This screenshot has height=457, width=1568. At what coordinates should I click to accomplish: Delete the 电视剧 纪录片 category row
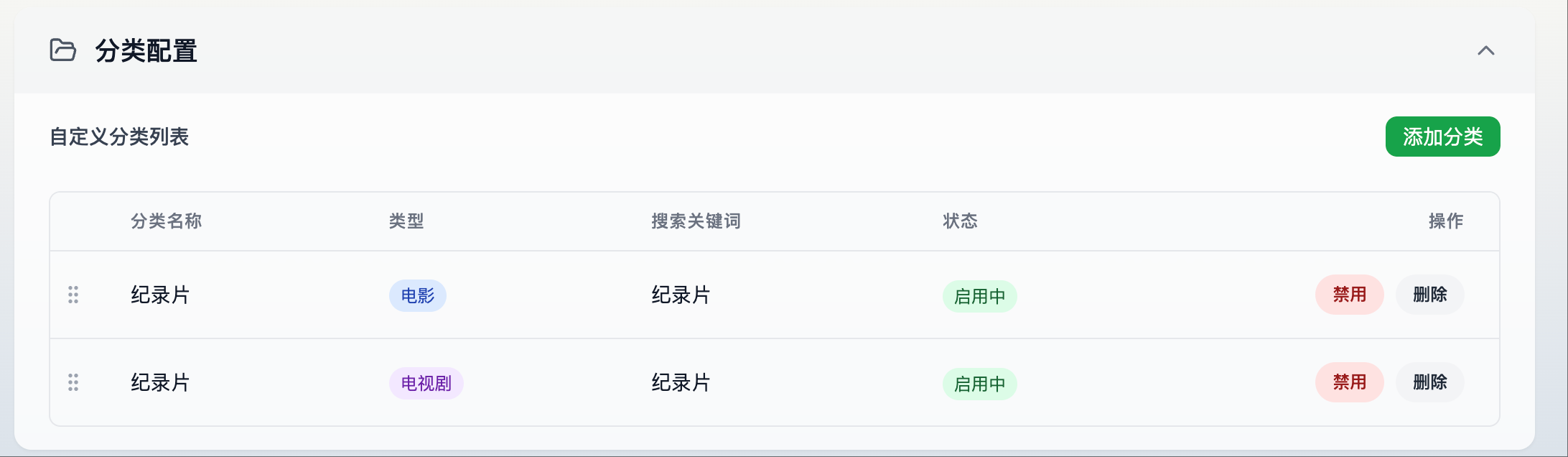click(1429, 382)
